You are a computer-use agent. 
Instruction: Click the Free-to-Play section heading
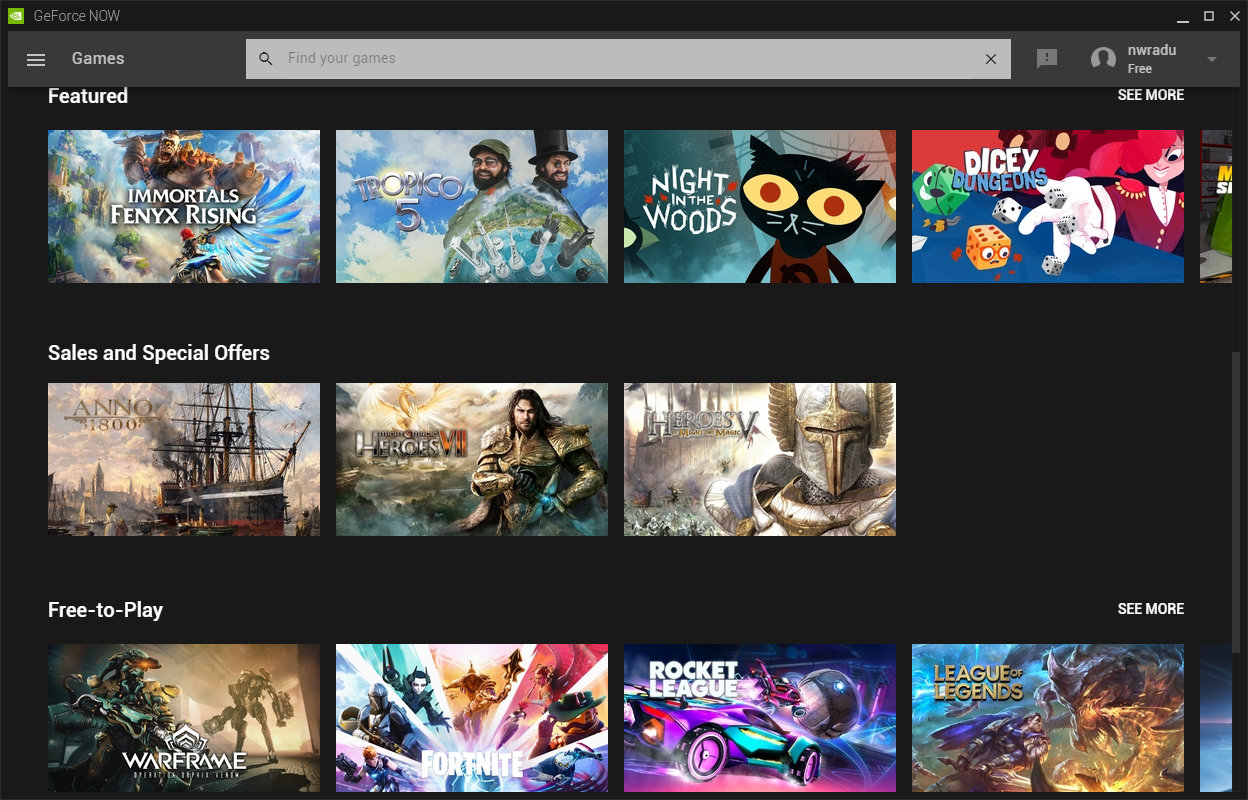pos(105,610)
